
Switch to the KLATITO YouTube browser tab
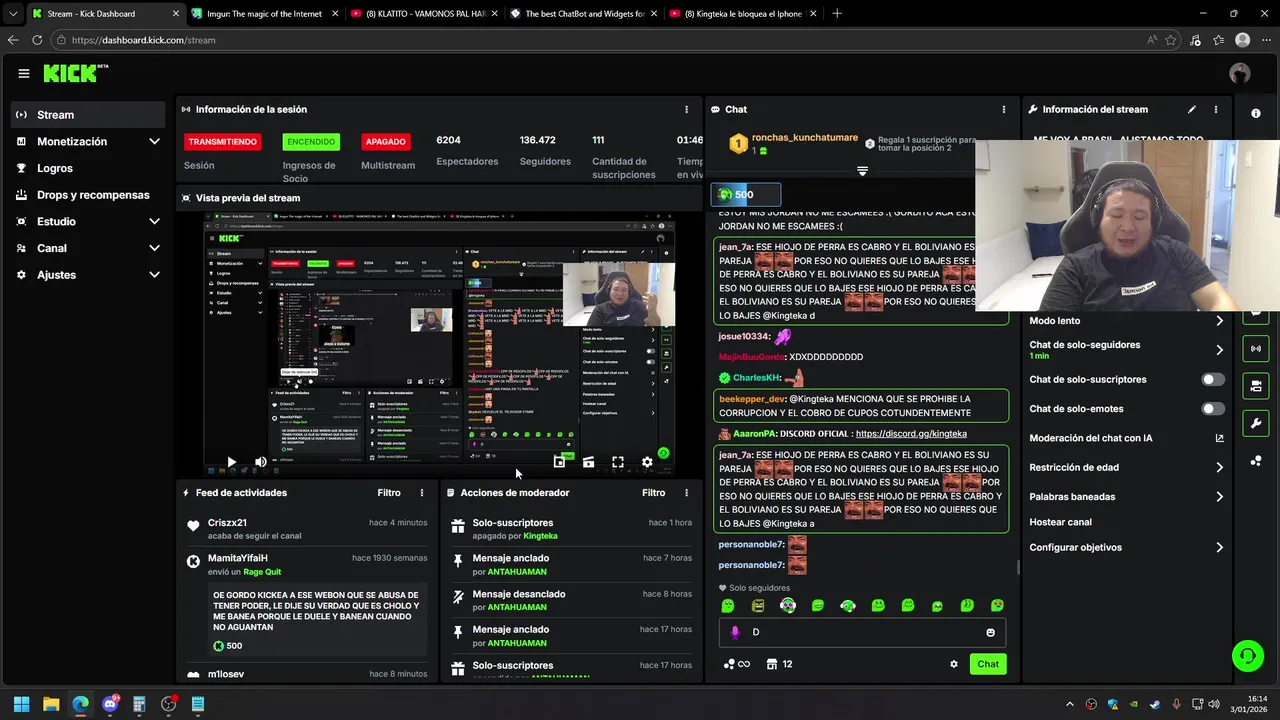(x=422, y=14)
